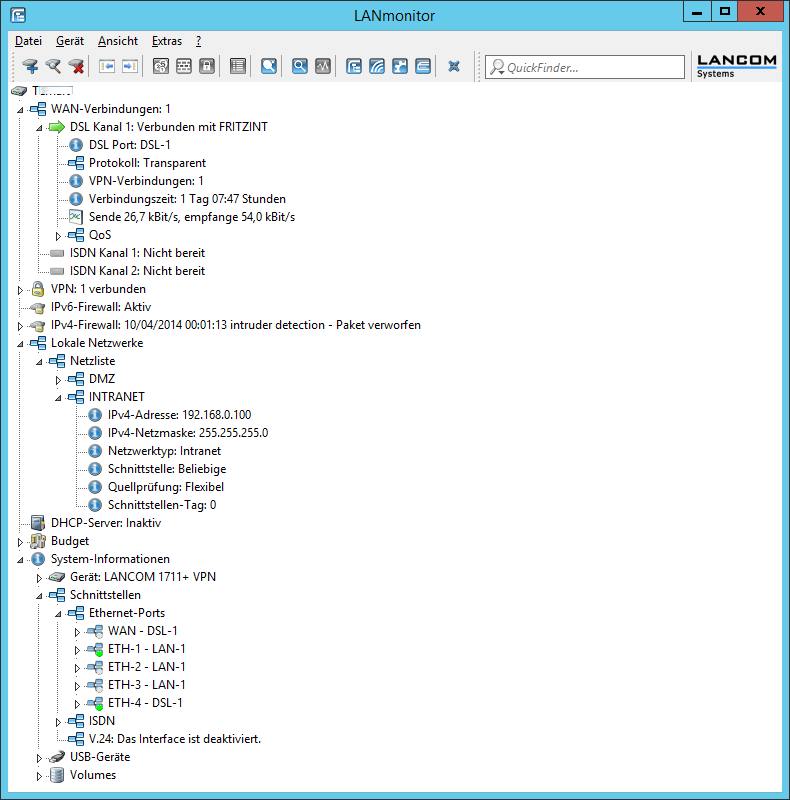
Task: Click the wireless signal toolbar icon
Action: pos(377,67)
